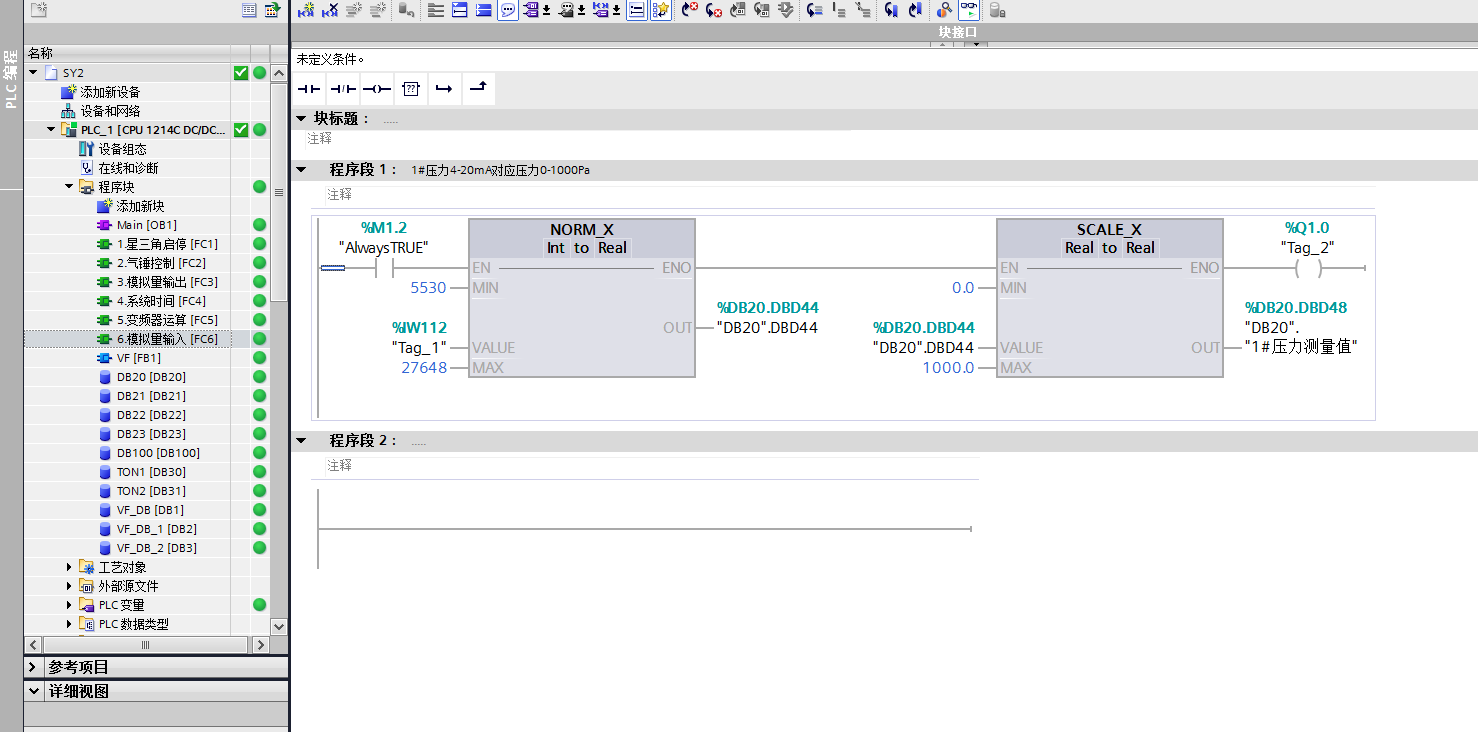Expand the 工艺对象 folder
Image resolution: width=1478 pixels, height=732 pixels.
[x=69, y=567]
